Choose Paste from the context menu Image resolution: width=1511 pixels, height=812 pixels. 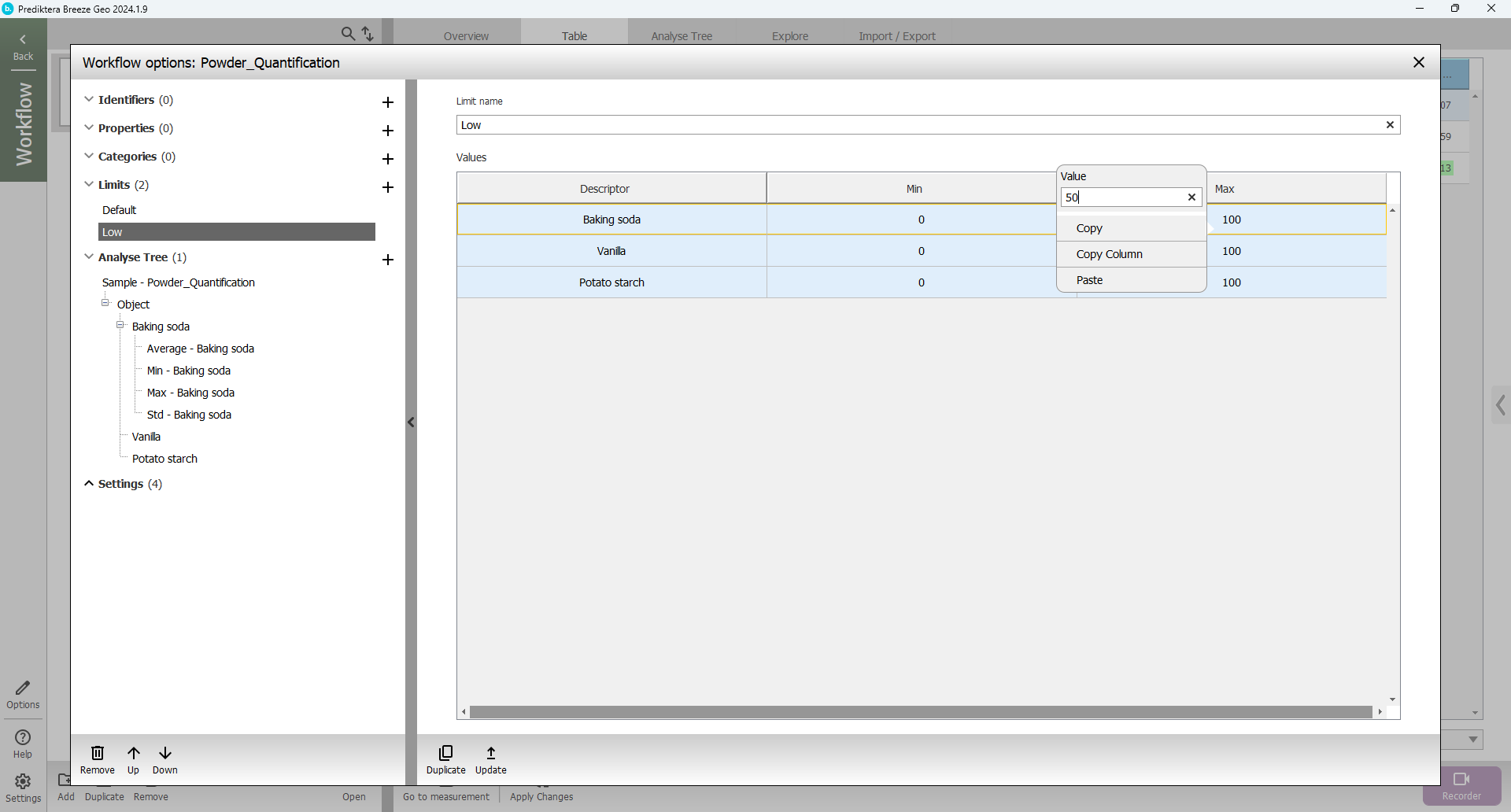tap(1089, 280)
